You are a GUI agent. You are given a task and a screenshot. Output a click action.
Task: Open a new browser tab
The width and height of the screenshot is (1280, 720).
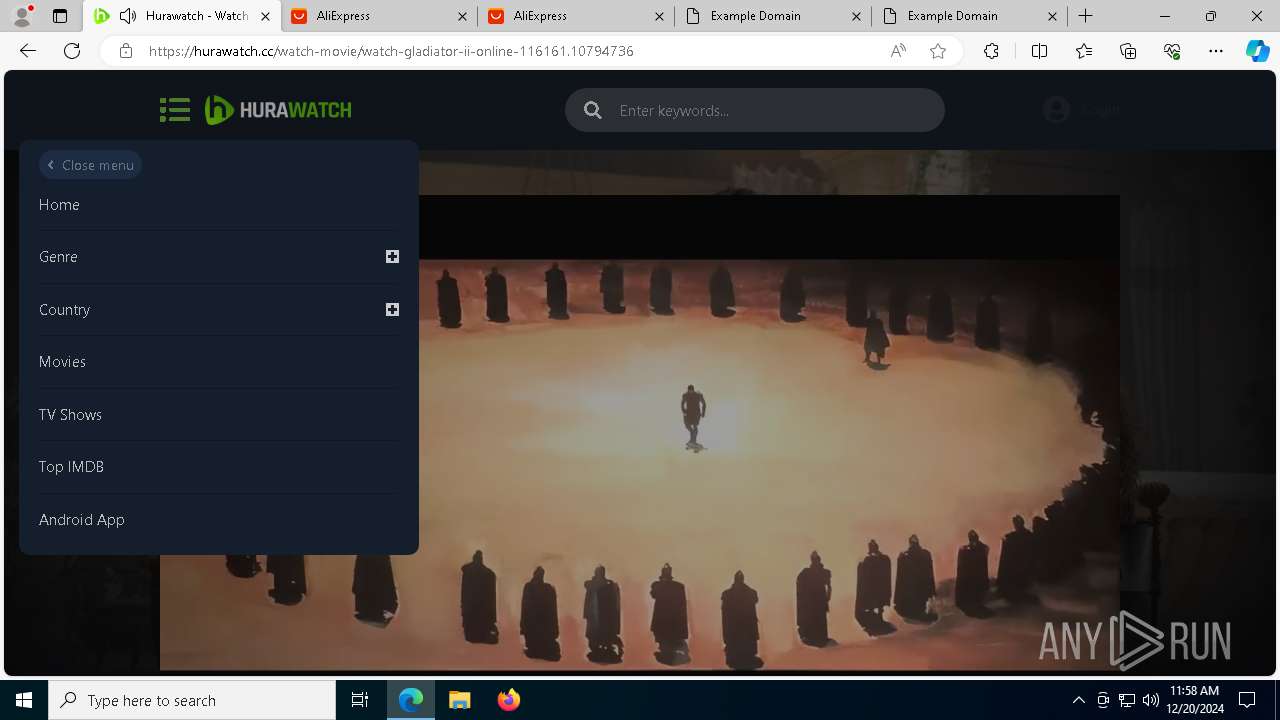coord(1086,16)
